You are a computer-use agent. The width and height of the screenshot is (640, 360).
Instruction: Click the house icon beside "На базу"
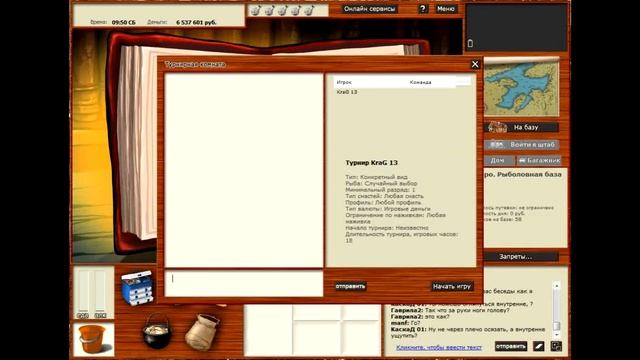(497, 127)
